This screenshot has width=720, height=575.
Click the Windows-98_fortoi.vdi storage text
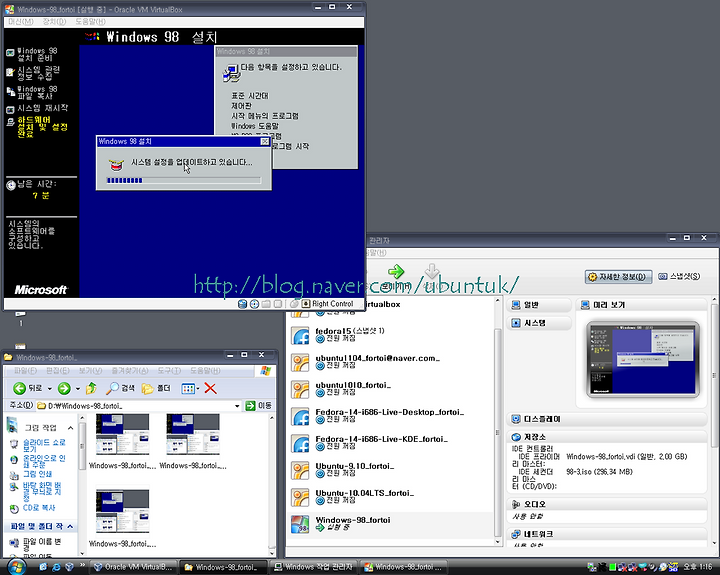pos(626,457)
